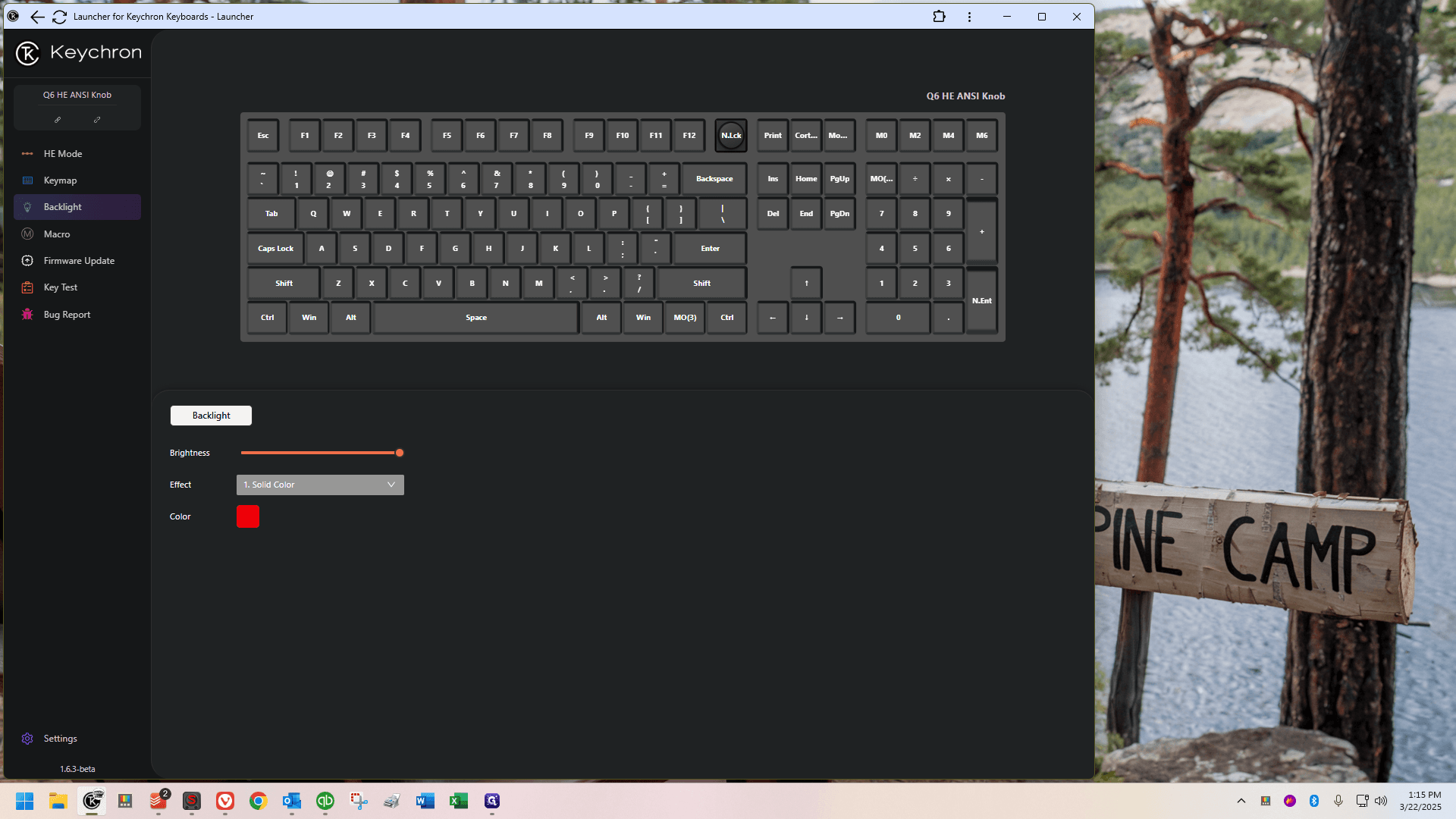The image size is (1456, 819).
Task: Select the F12 key
Action: [689, 136]
